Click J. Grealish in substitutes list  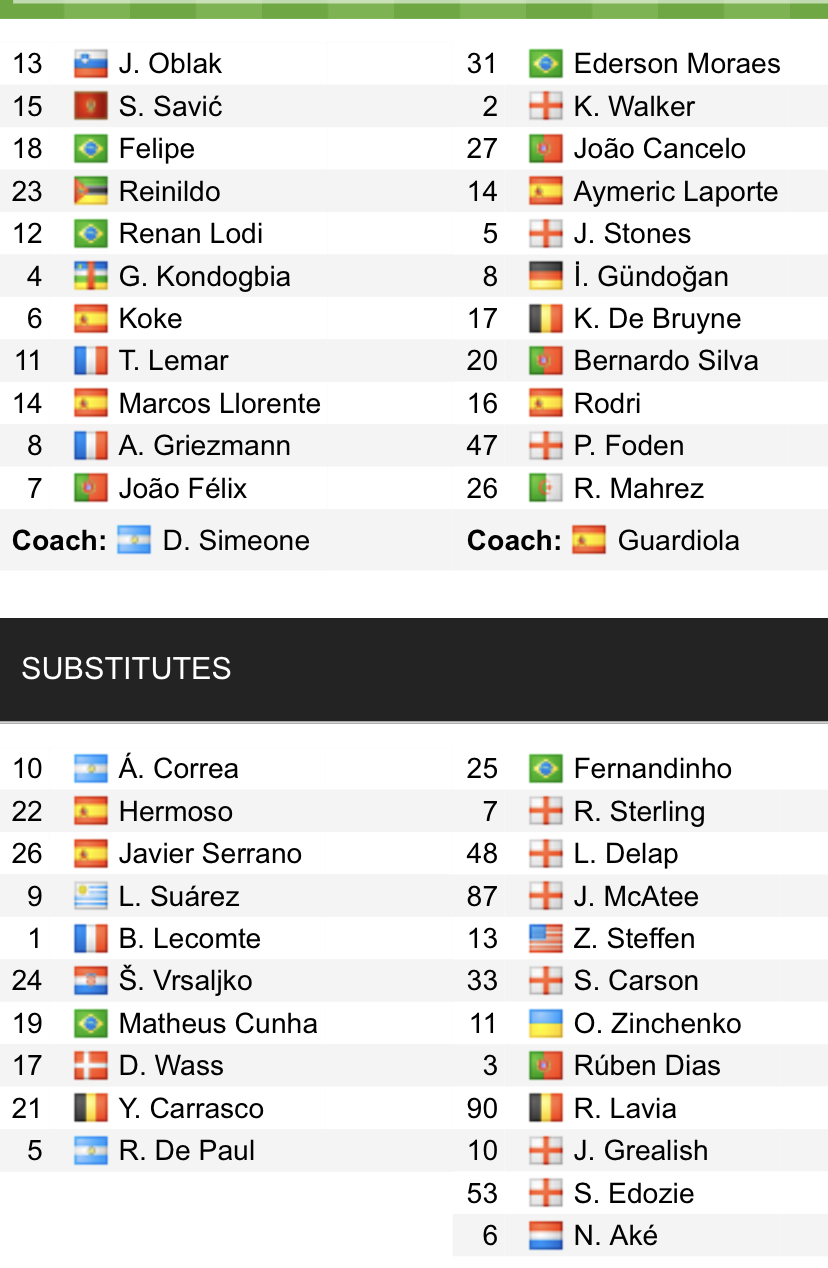click(x=640, y=1150)
